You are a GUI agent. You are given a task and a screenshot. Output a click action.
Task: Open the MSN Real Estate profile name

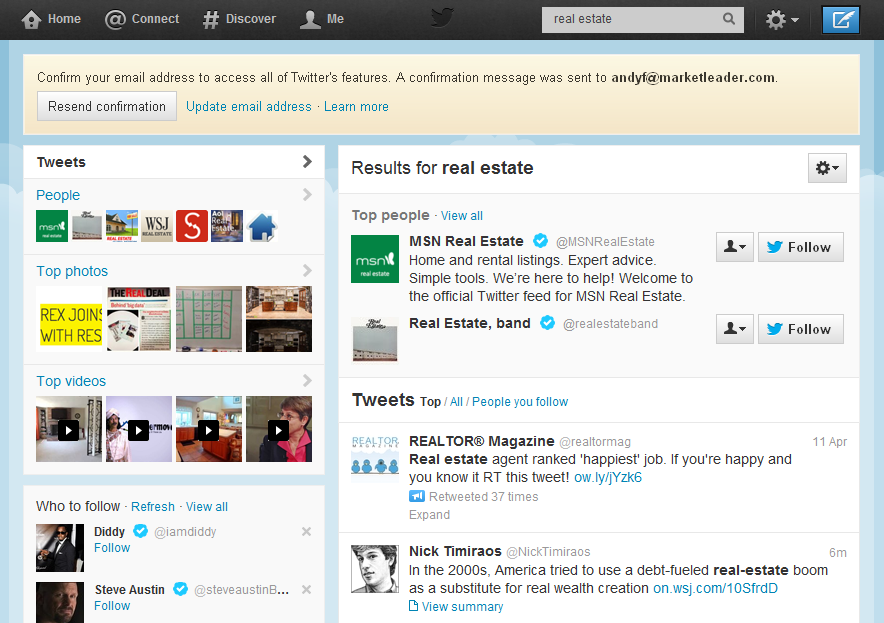coord(466,241)
